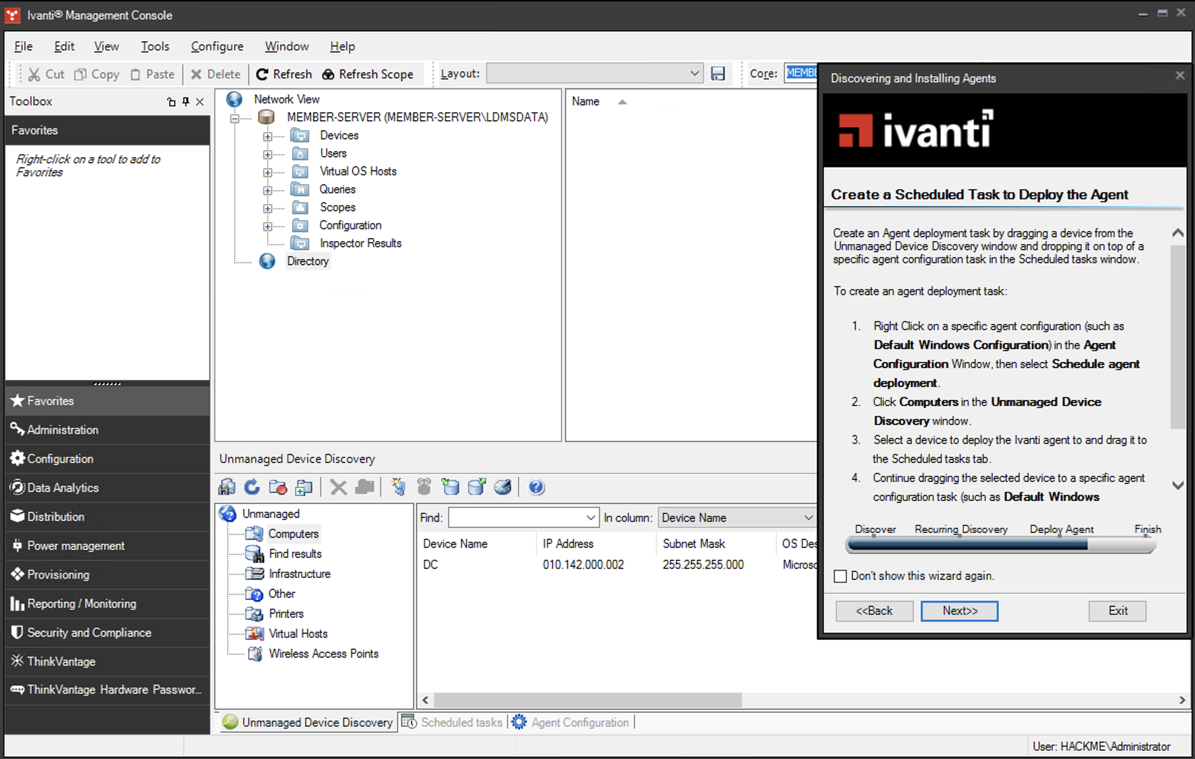Click the gauge dial icon in discovery toolbar
The image size is (1195, 759).
tap(502, 487)
